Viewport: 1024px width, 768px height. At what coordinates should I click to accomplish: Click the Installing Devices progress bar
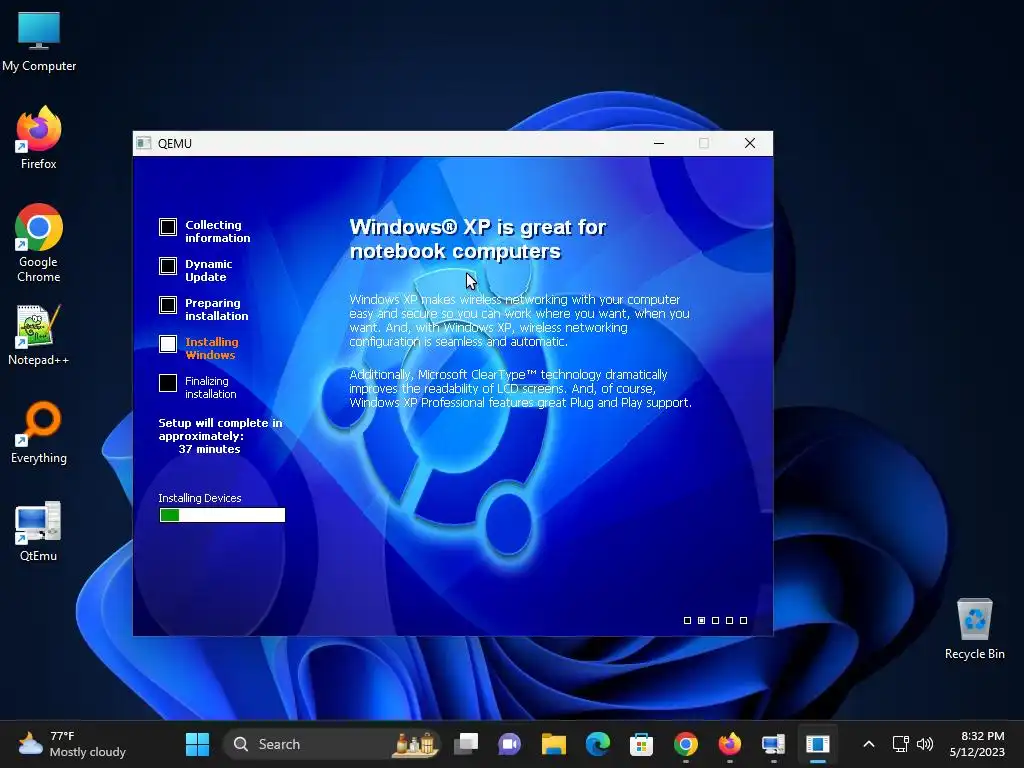click(x=222, y=515)
